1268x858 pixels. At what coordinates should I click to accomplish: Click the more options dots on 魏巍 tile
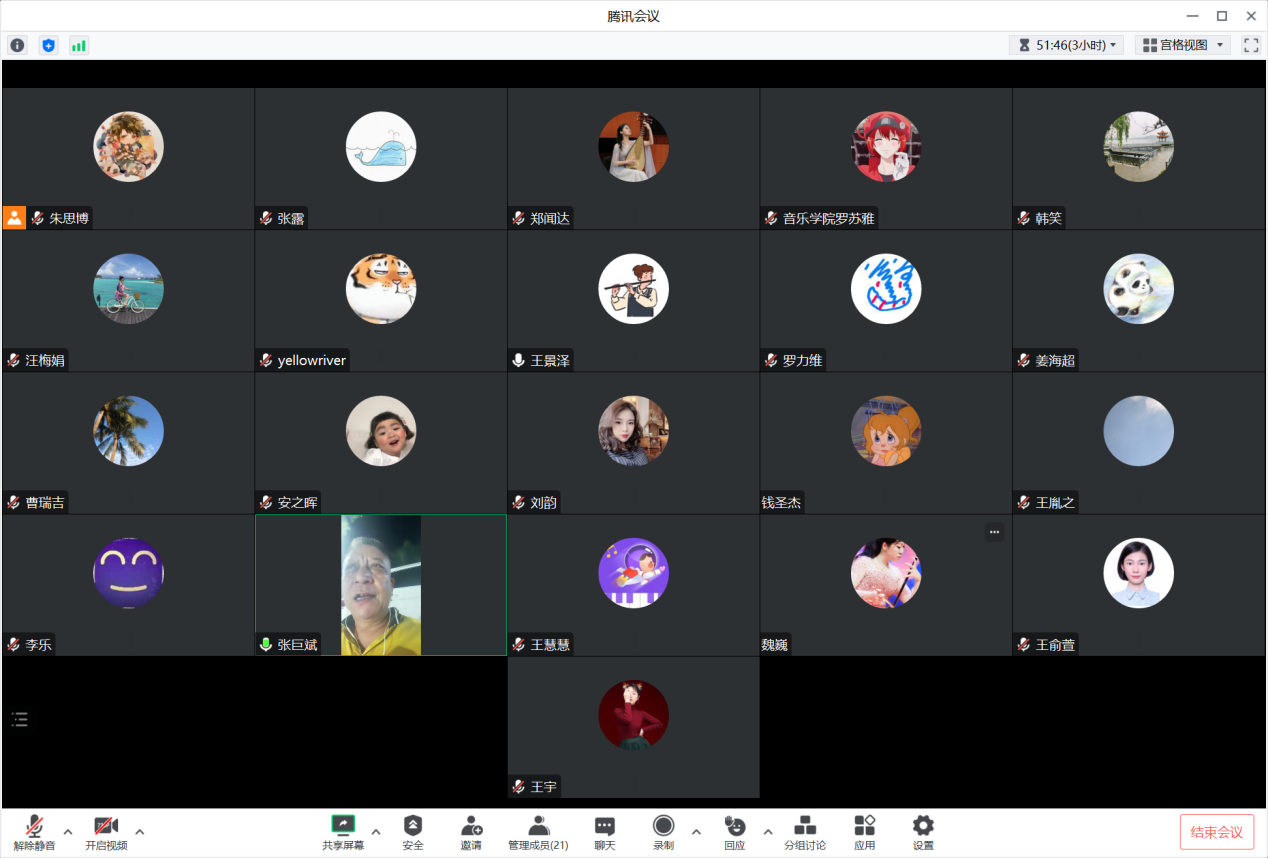(994, 532)
